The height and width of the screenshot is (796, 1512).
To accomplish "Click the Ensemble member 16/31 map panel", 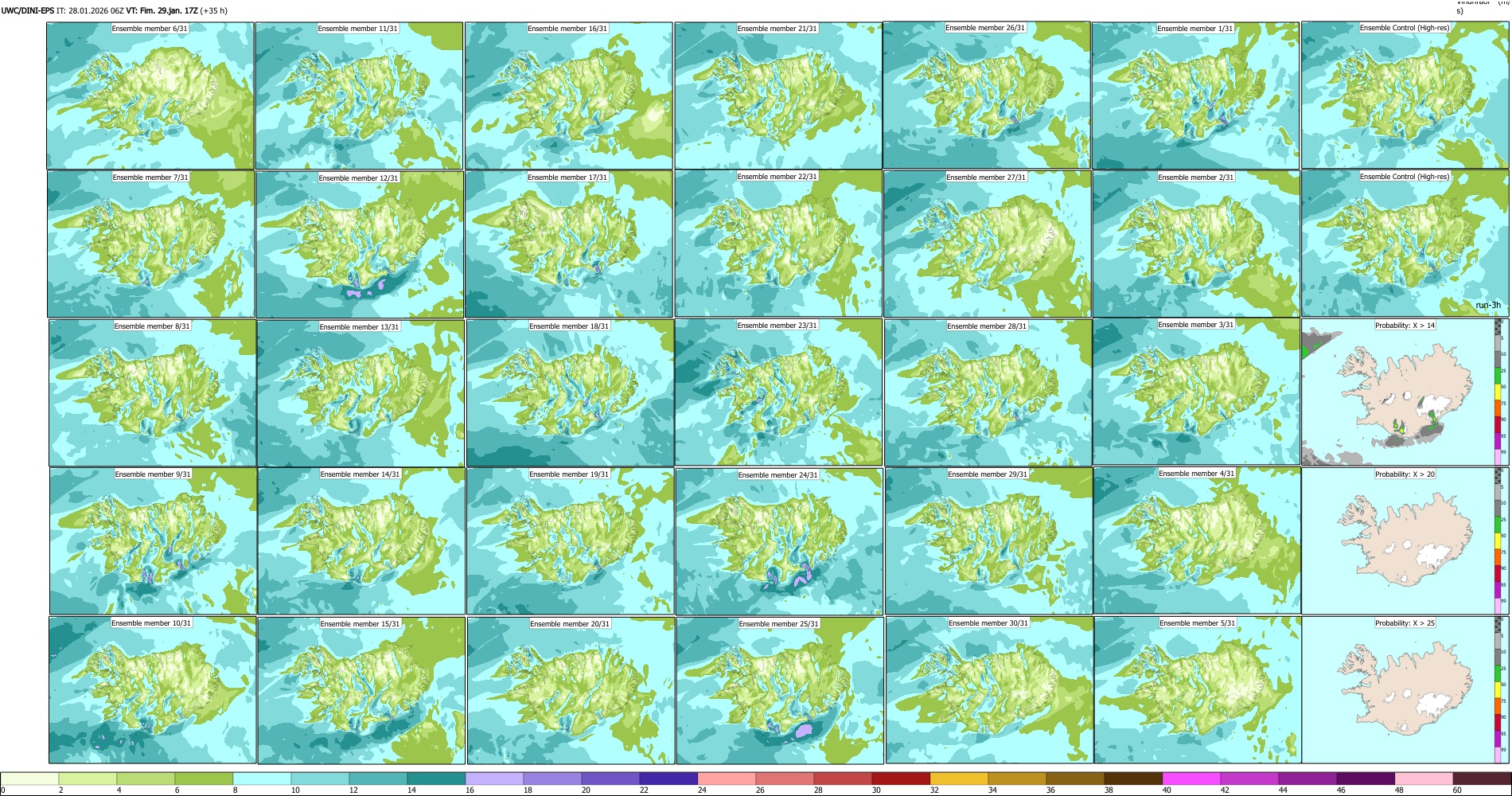I will pos(568,96).
